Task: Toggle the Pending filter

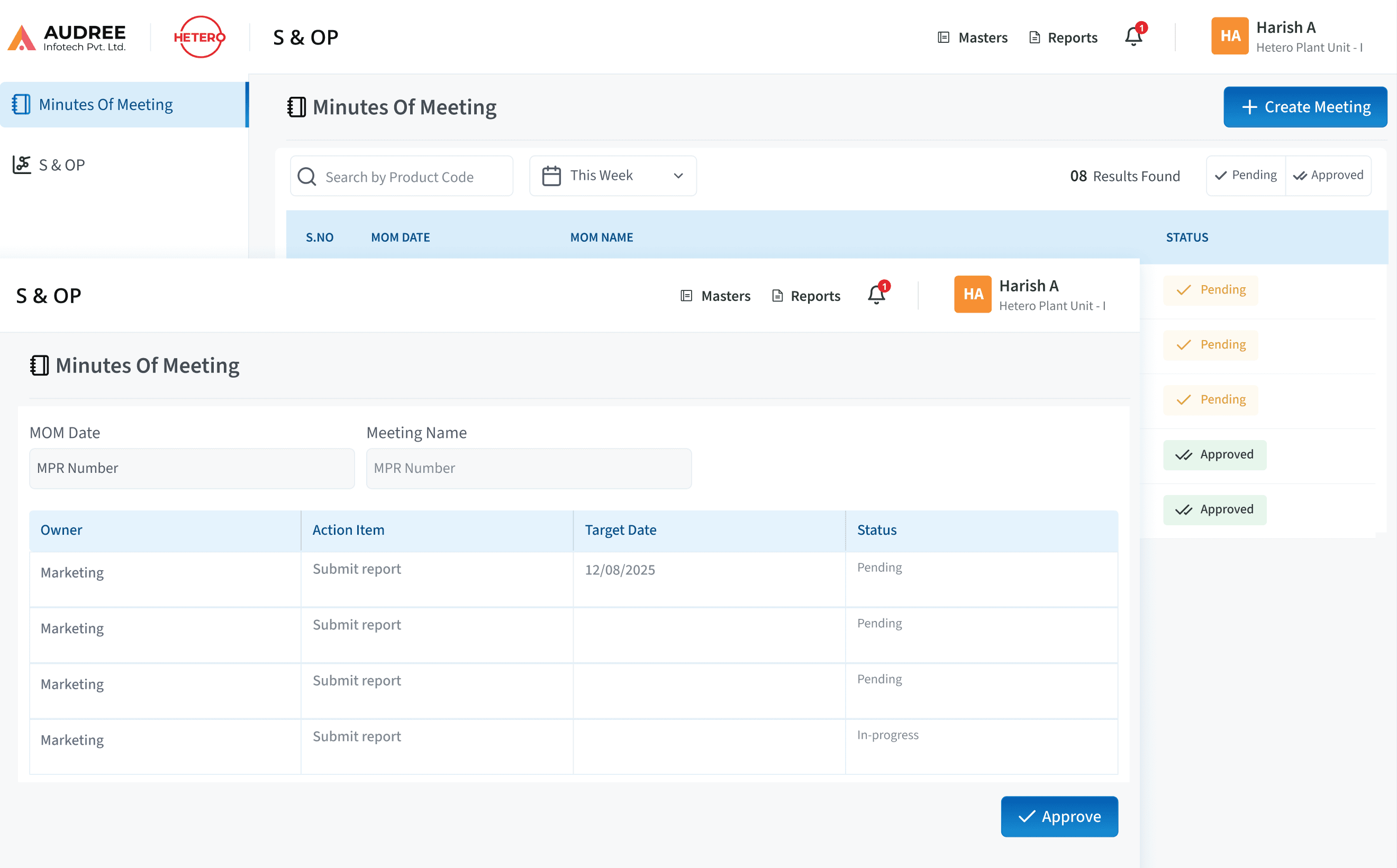Action: 1246,176
